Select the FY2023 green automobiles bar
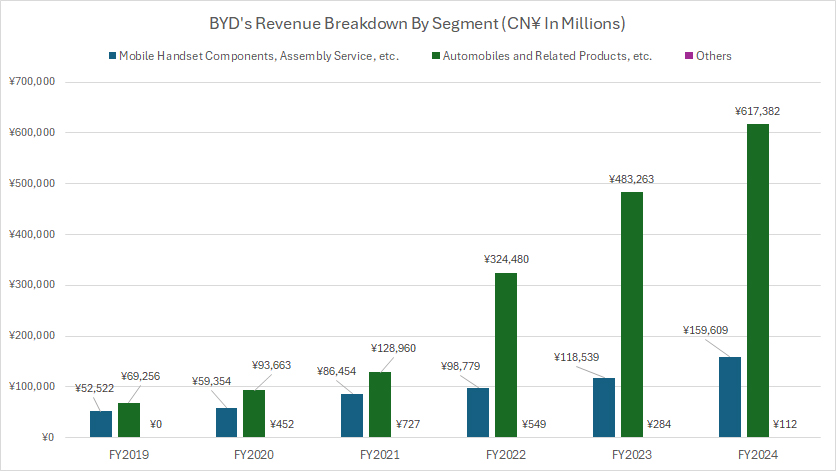This screenshot has width=836, height=471. click(632, 315)
